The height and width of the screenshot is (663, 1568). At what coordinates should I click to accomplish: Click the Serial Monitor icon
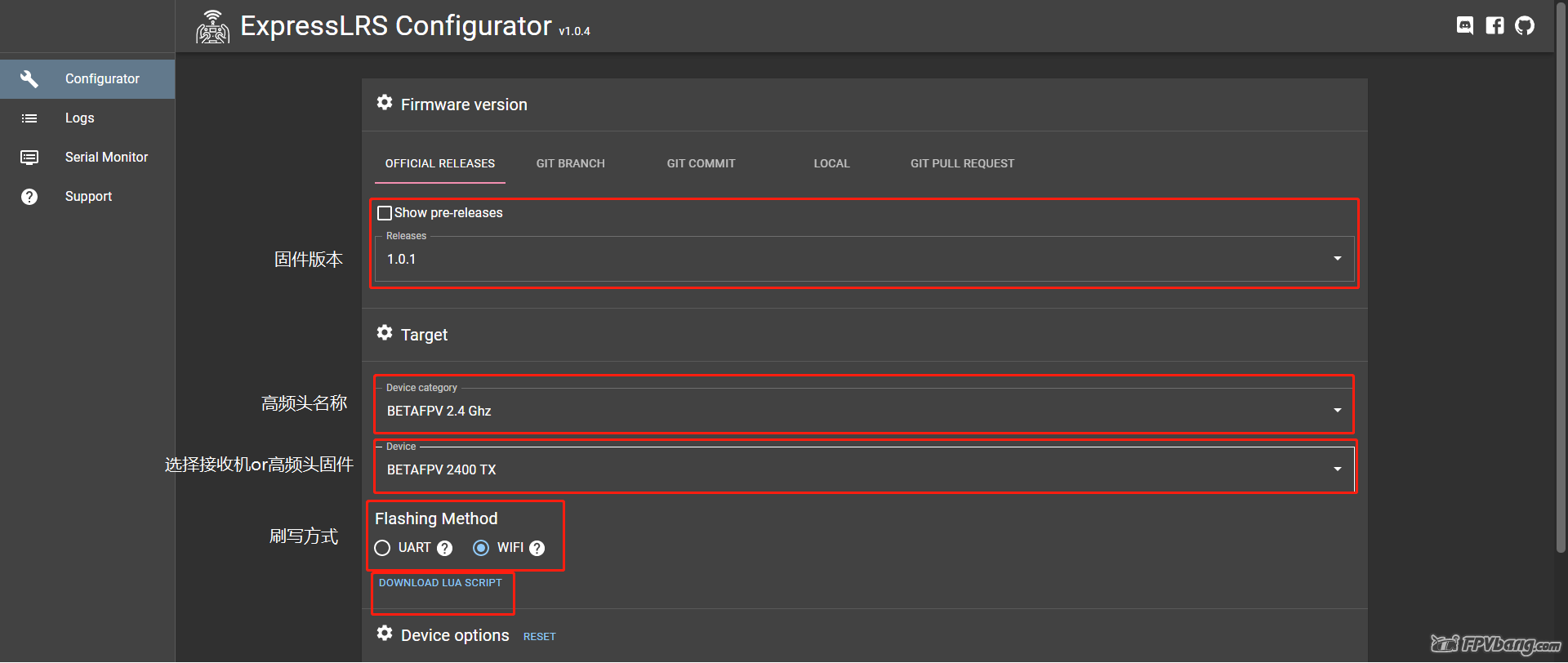click(29, 158)
